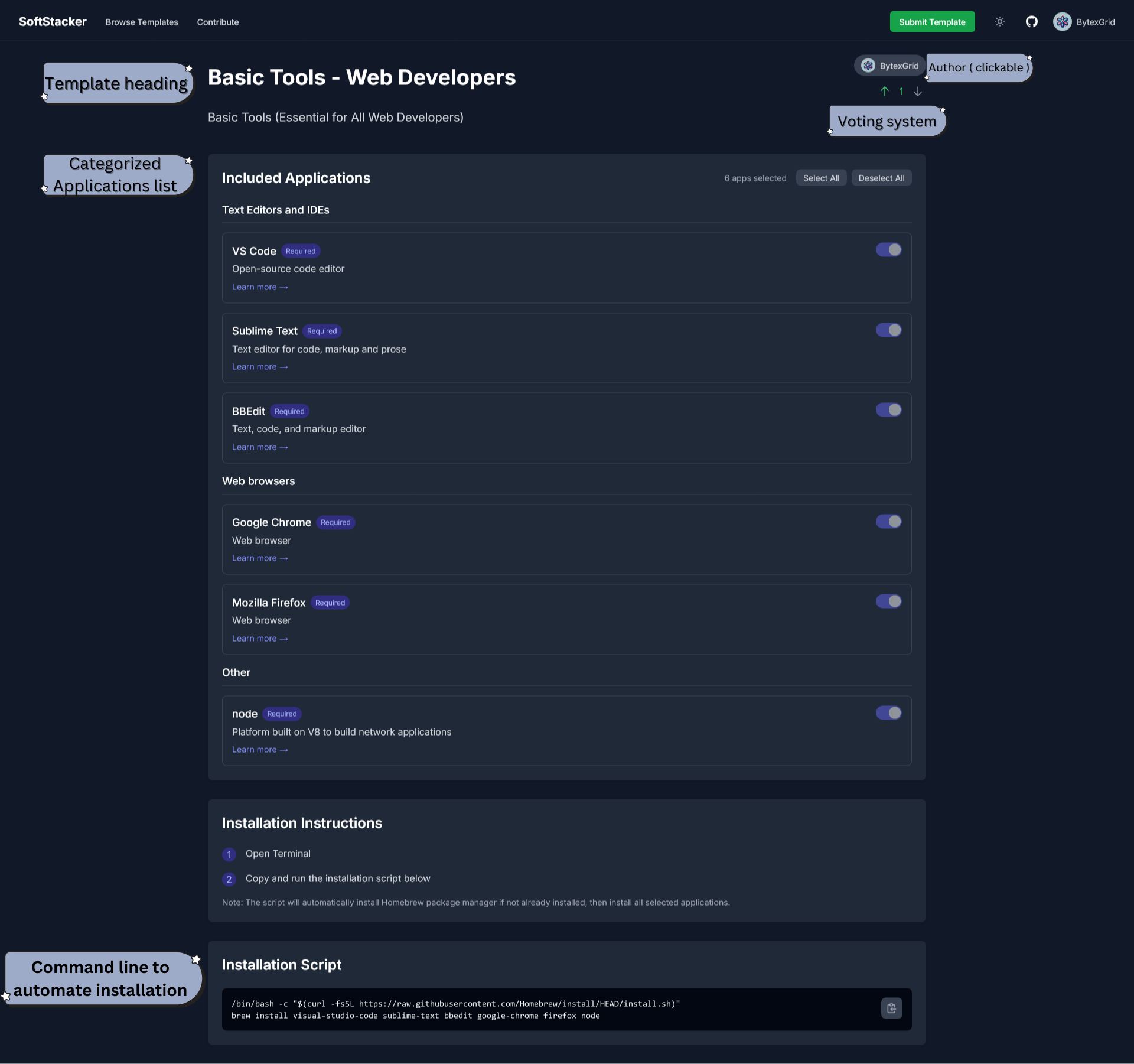Click the Required badge next to node
Screen dimensions: 1134x1064
pyautogui.click(x=282, y=714)
